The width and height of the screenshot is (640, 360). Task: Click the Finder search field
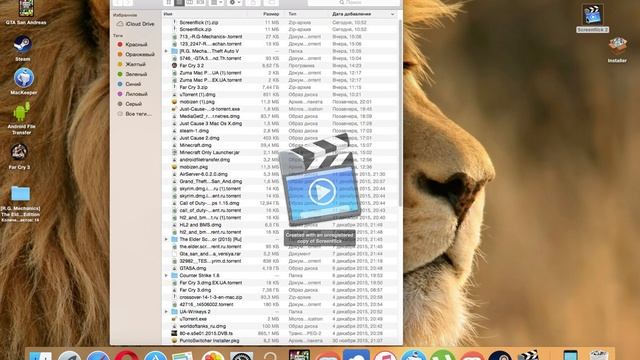click(x=353, y=2)
